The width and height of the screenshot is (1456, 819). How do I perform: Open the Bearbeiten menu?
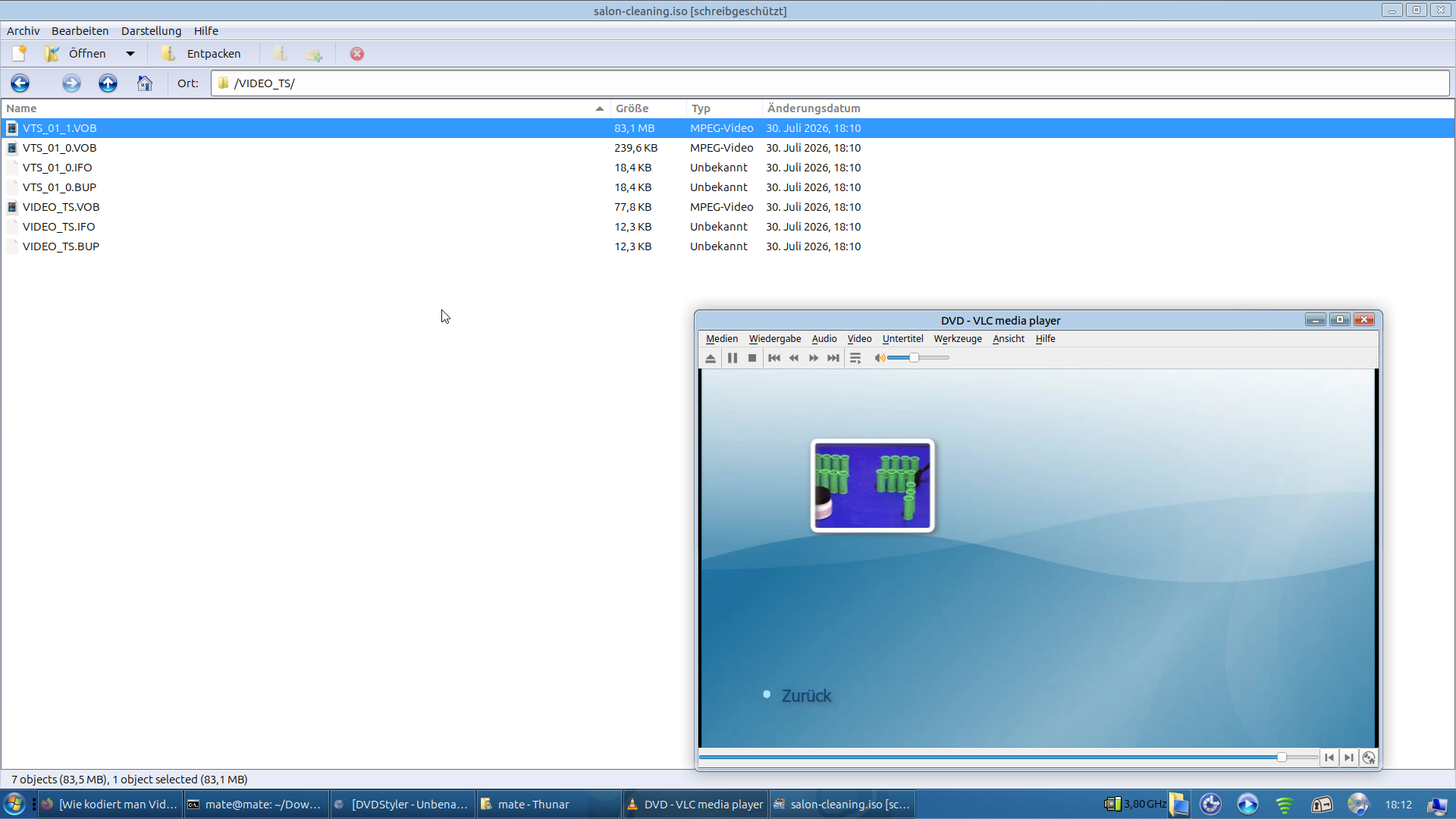(x=80, y=31)
